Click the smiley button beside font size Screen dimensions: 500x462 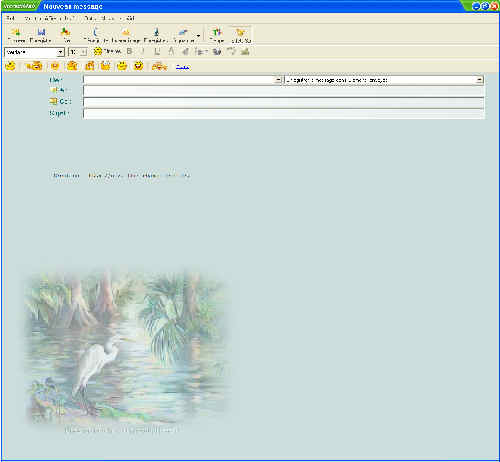click(x=98, y=51)
